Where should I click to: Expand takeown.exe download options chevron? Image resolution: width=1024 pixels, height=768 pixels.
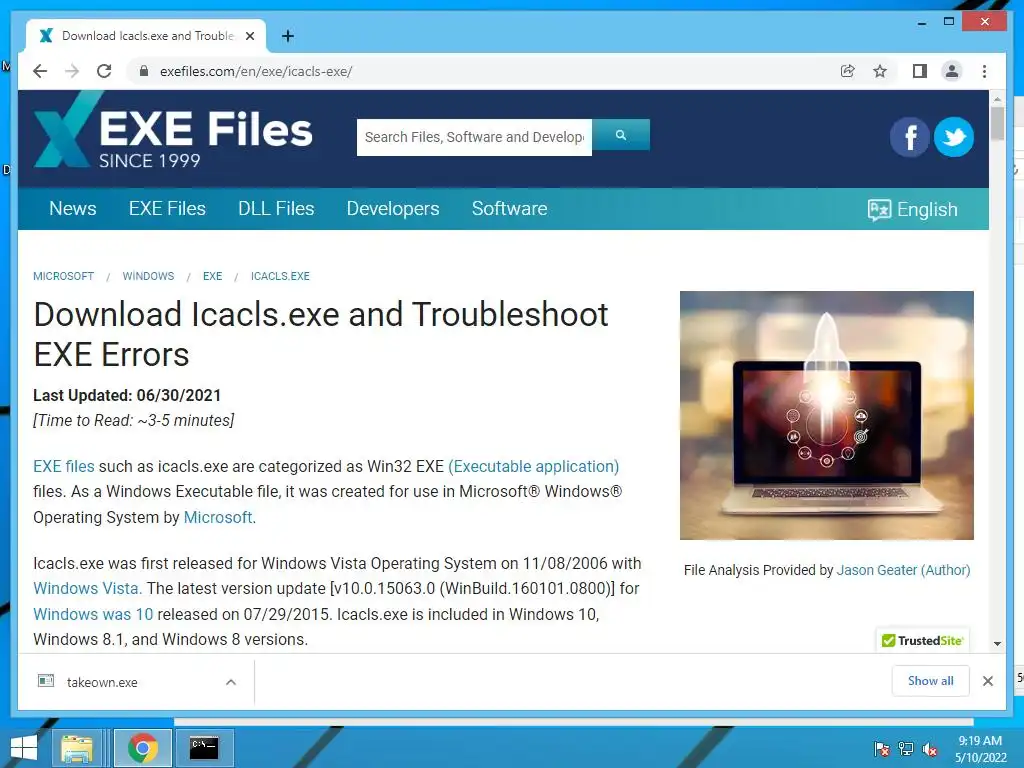(231, 682)
